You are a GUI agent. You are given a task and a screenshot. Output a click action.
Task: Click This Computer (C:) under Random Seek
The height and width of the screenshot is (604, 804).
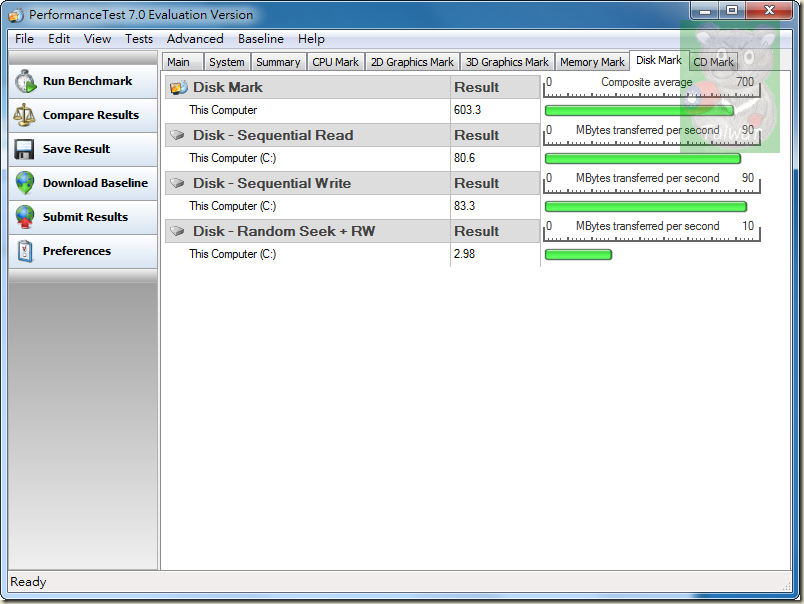232,254
